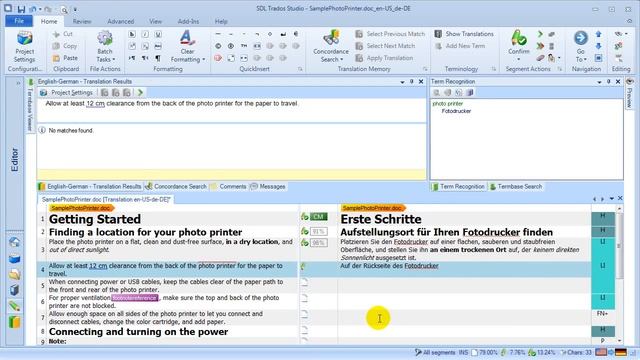Click Select Next Match
Screen dimensions: 640x360
point(385,46)
